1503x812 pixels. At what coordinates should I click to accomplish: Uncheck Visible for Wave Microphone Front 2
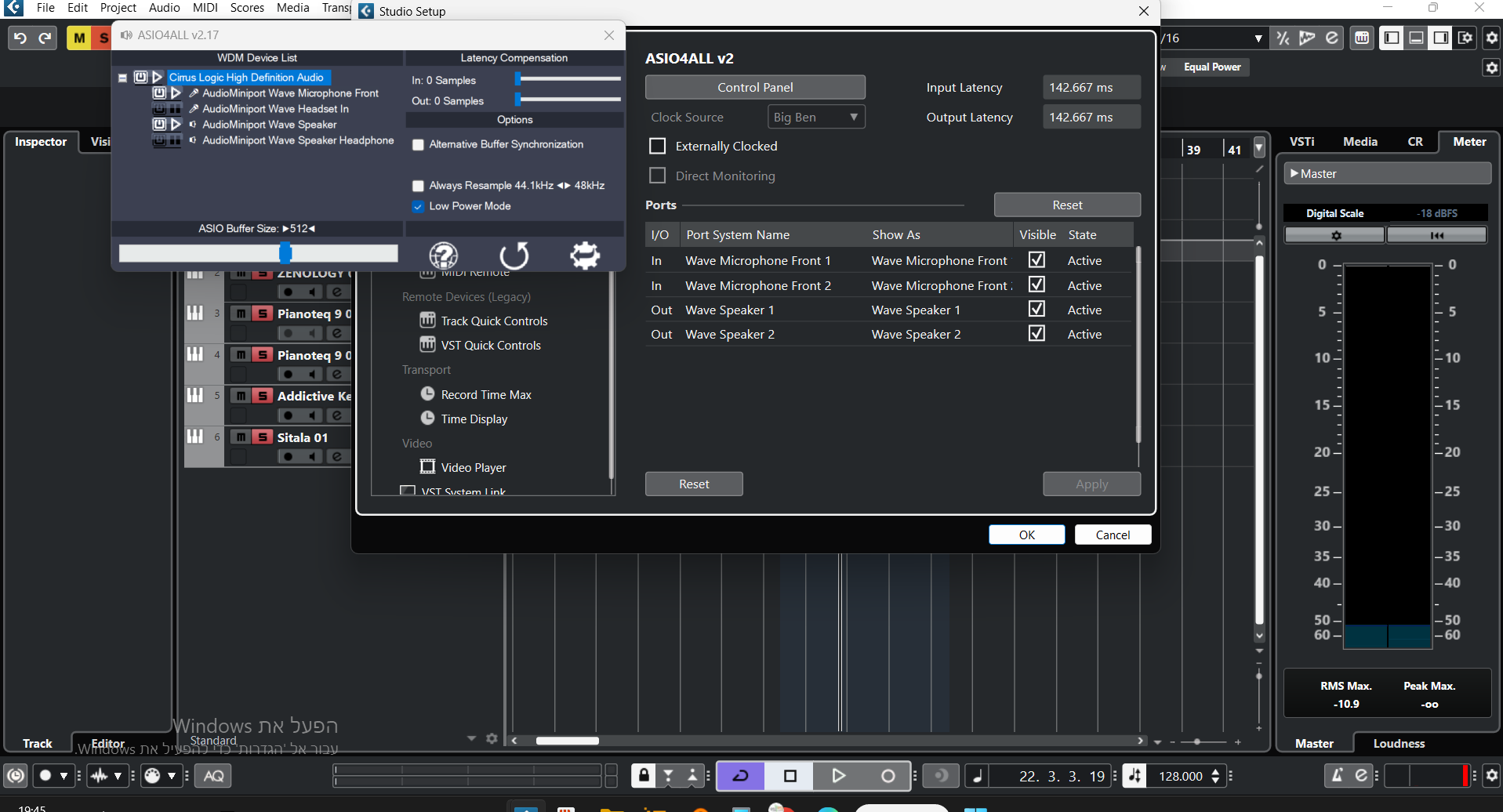tap(1036, 284)
